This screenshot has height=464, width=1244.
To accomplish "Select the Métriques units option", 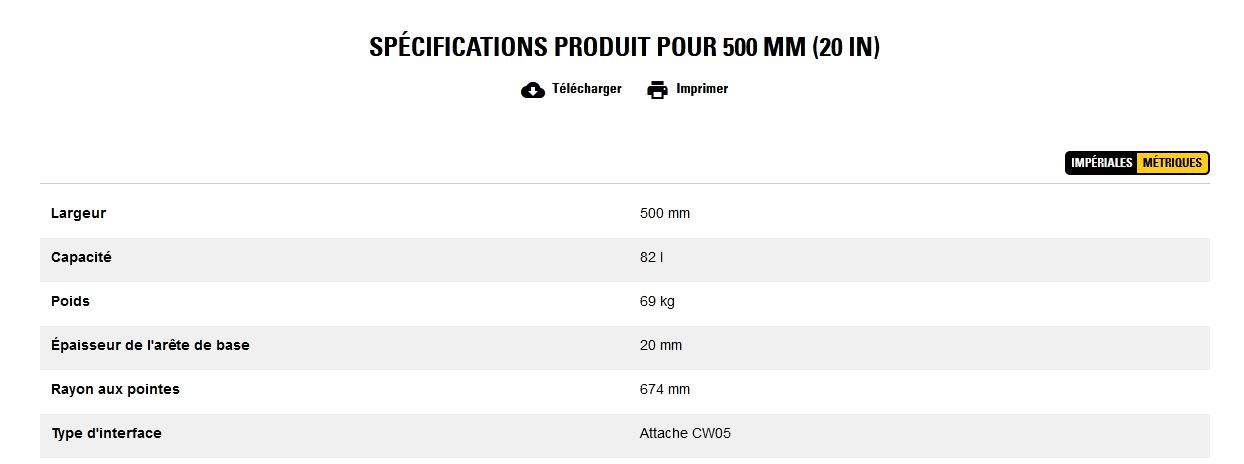I will (1172, 163).
